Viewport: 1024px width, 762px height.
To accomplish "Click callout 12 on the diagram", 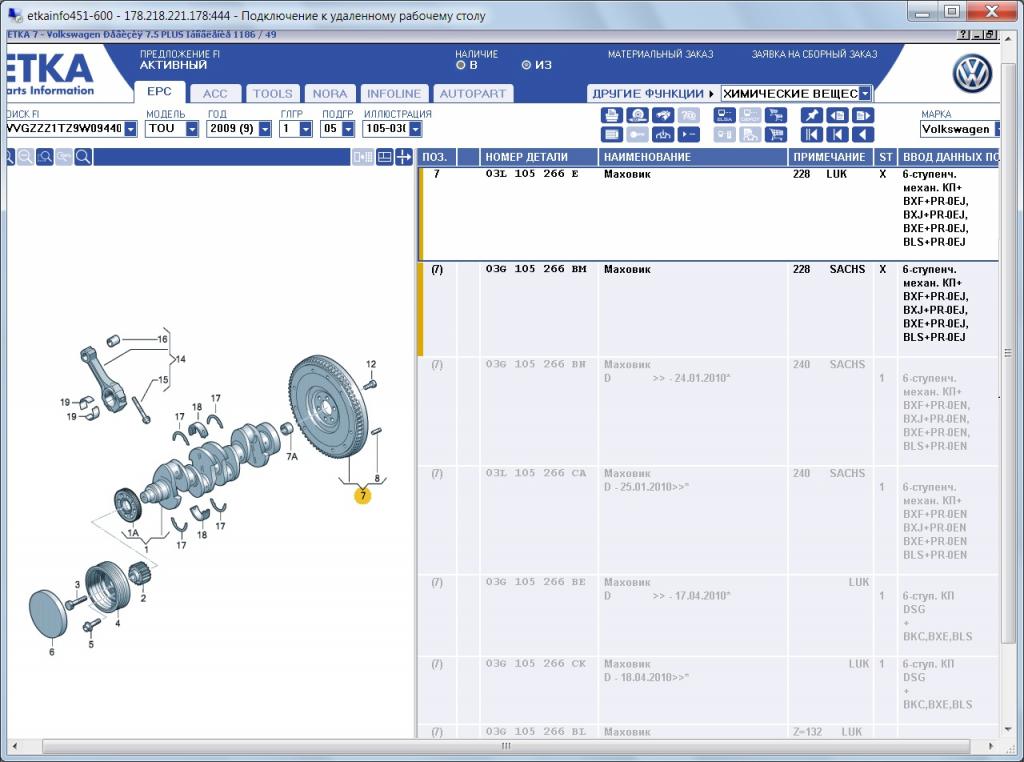I will point(371,364).
